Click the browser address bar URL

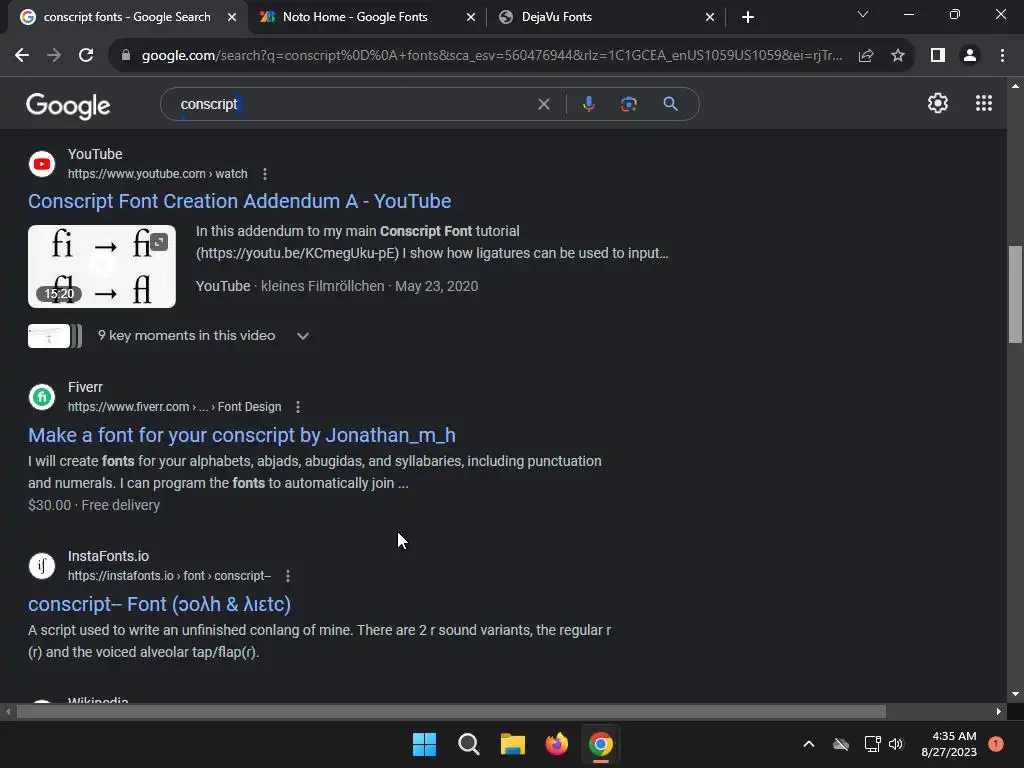491,56
